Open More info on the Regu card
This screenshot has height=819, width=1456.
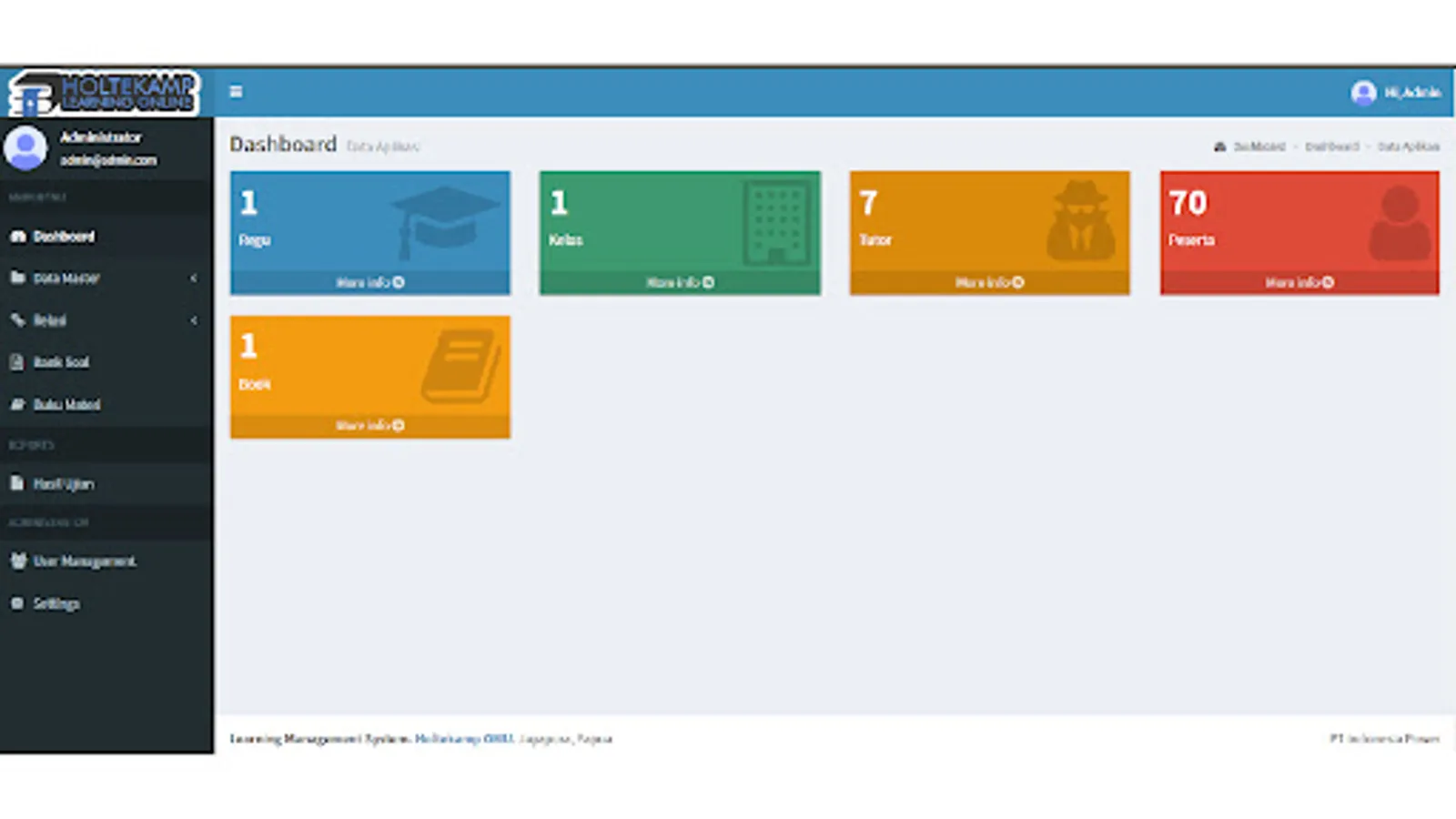click(370, 283)
